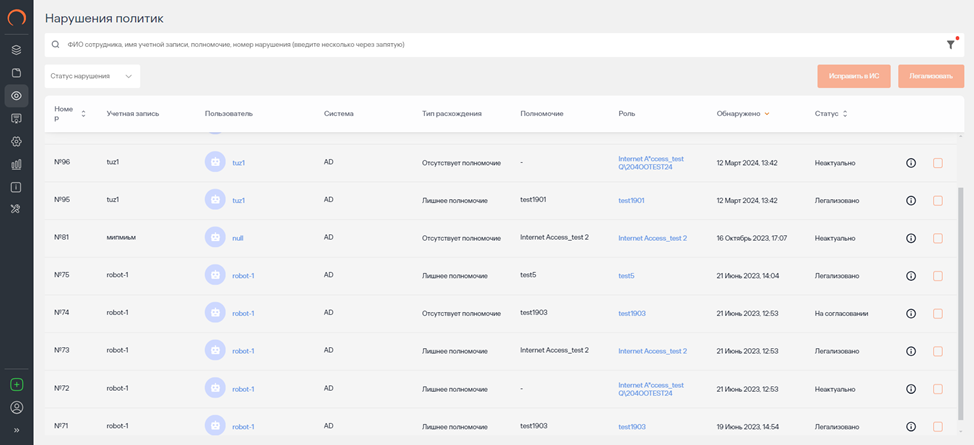The image size is (974, 445).
Task: Open role Internet Access_test 2 in row №81
Action: pyautogui.click(x=652, y=238)
